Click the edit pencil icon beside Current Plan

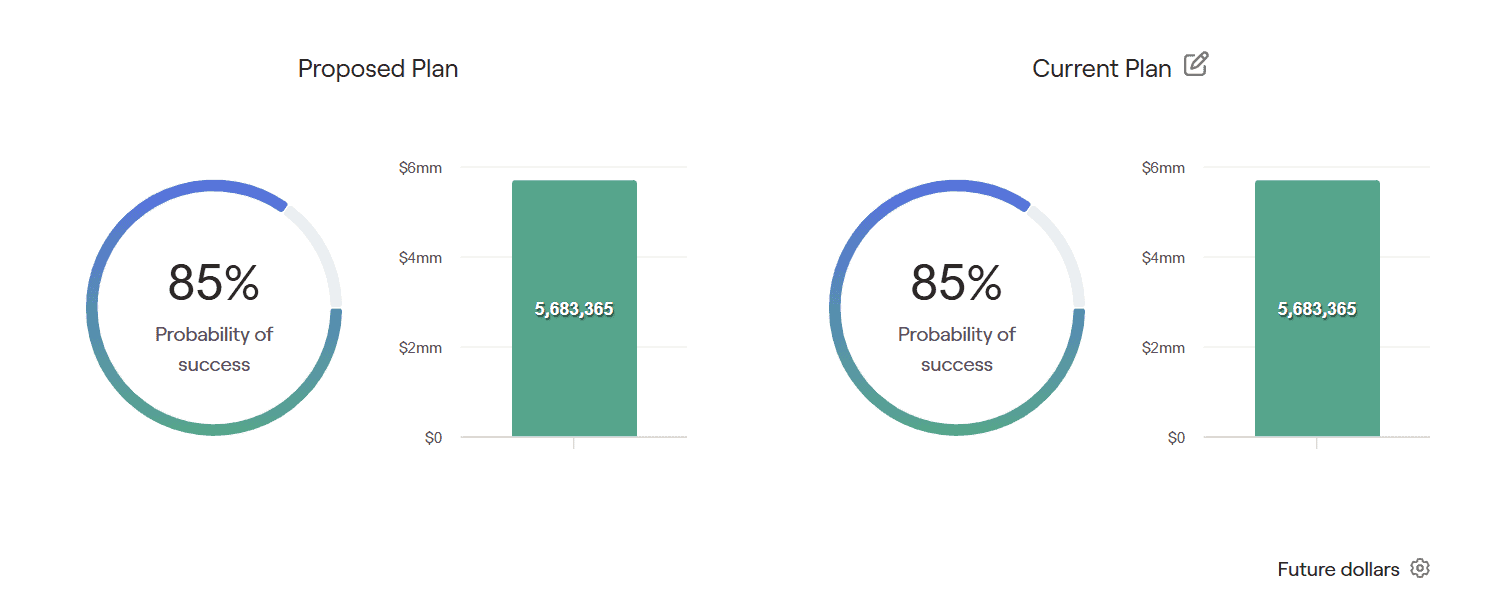point(1196,65)
